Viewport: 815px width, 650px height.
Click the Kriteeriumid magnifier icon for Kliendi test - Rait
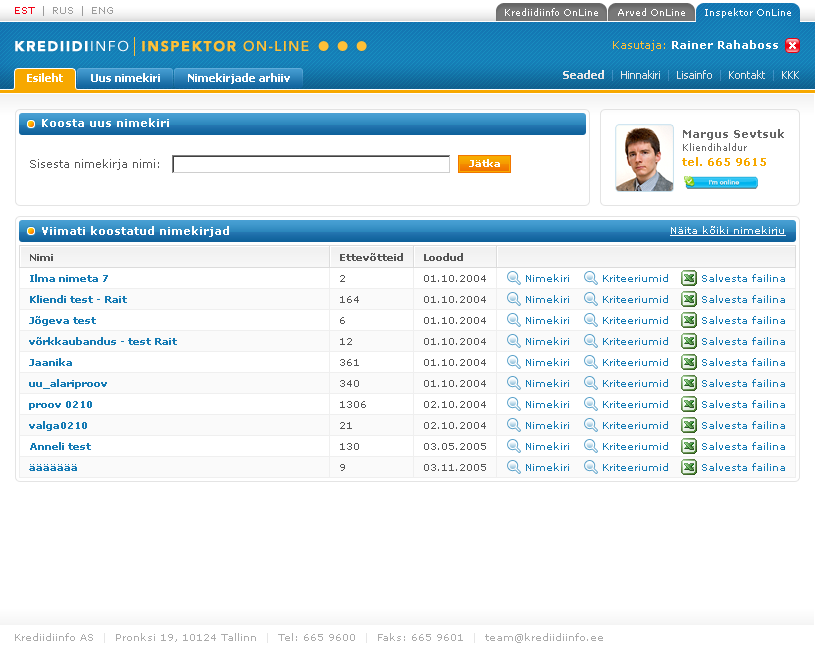(x=590, y=299)
